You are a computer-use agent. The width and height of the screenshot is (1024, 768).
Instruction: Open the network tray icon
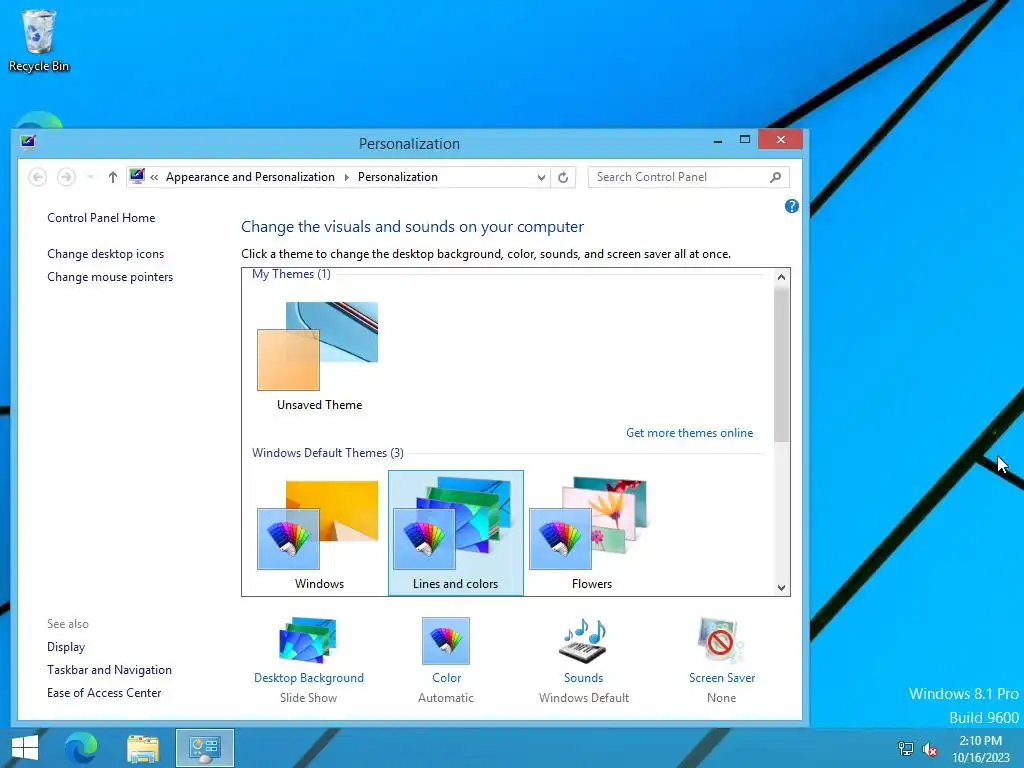pyautogui.click(x=906, y=749)
